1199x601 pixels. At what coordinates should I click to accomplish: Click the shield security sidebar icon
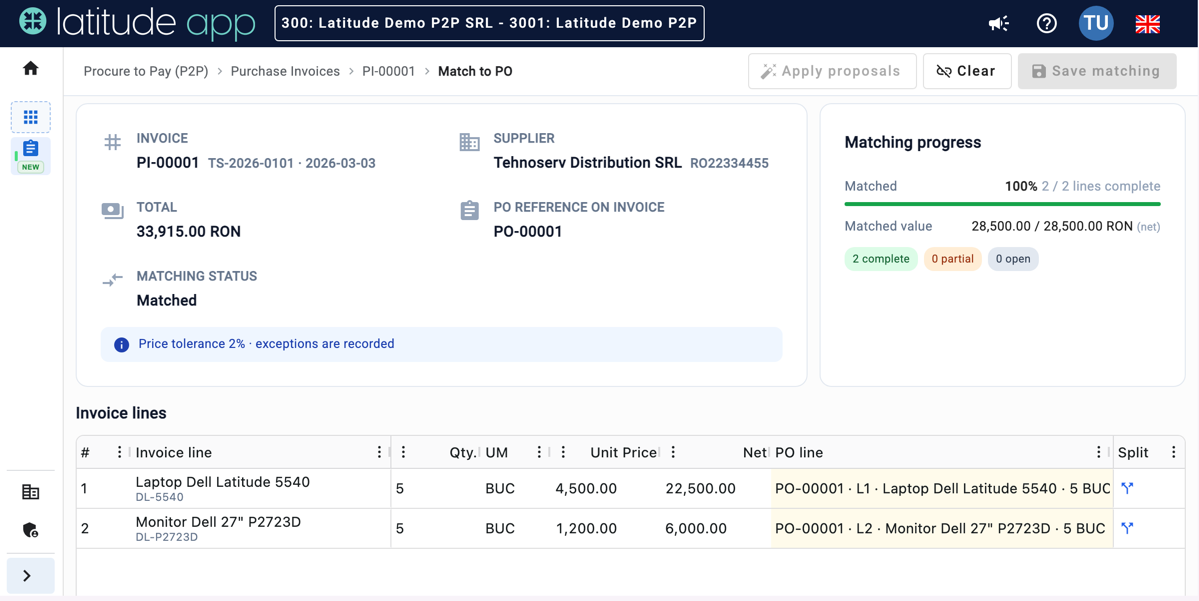point(31,529)
